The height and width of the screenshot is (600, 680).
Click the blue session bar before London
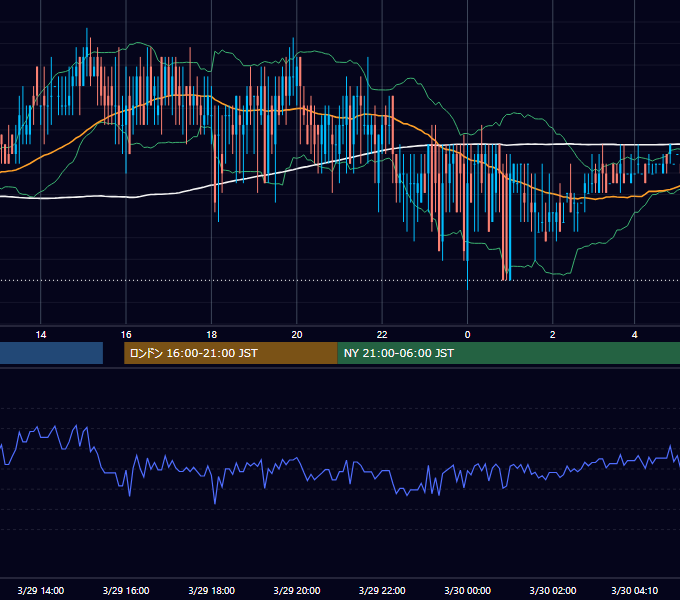click(51, 353)
